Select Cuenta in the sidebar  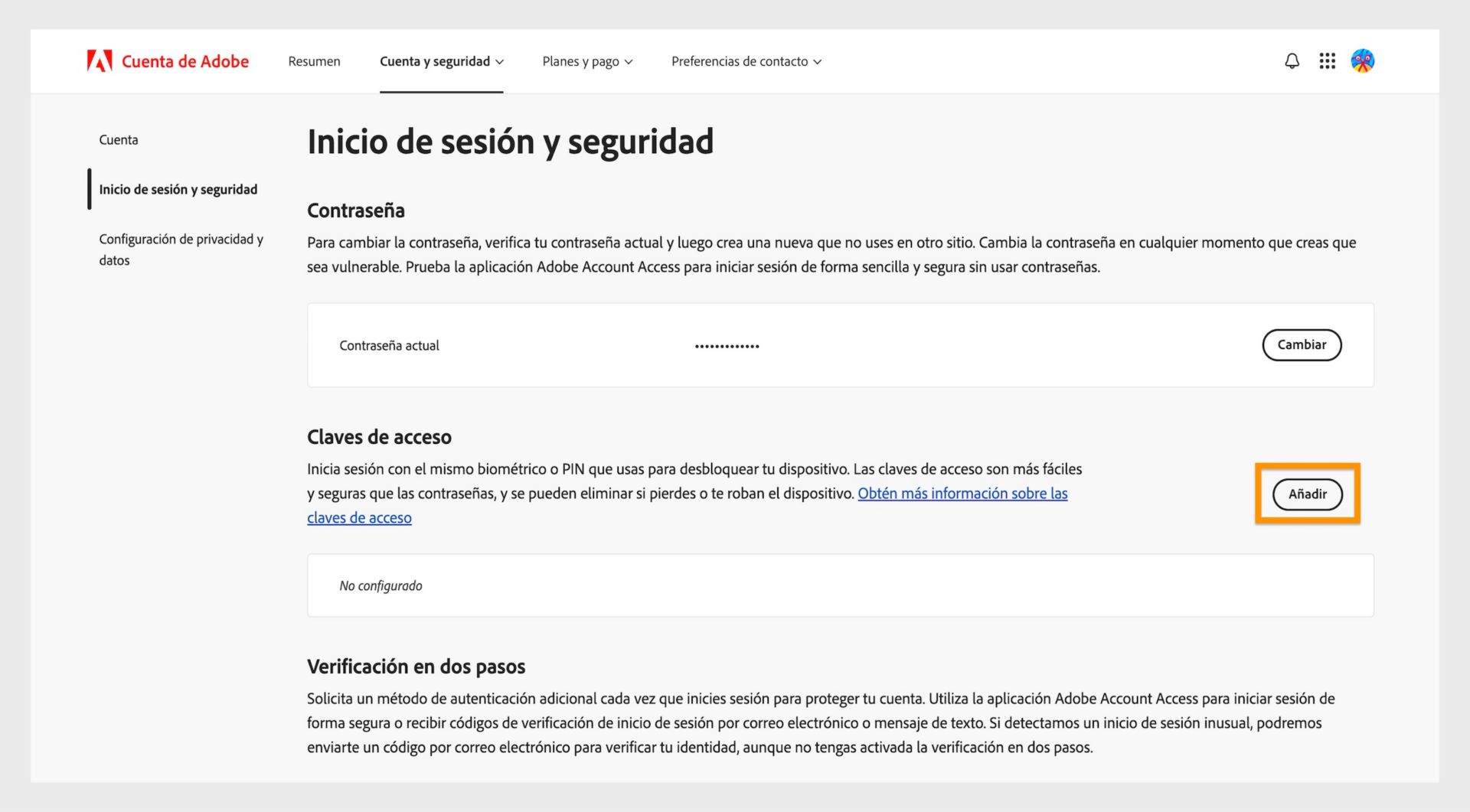coord(119,139)
